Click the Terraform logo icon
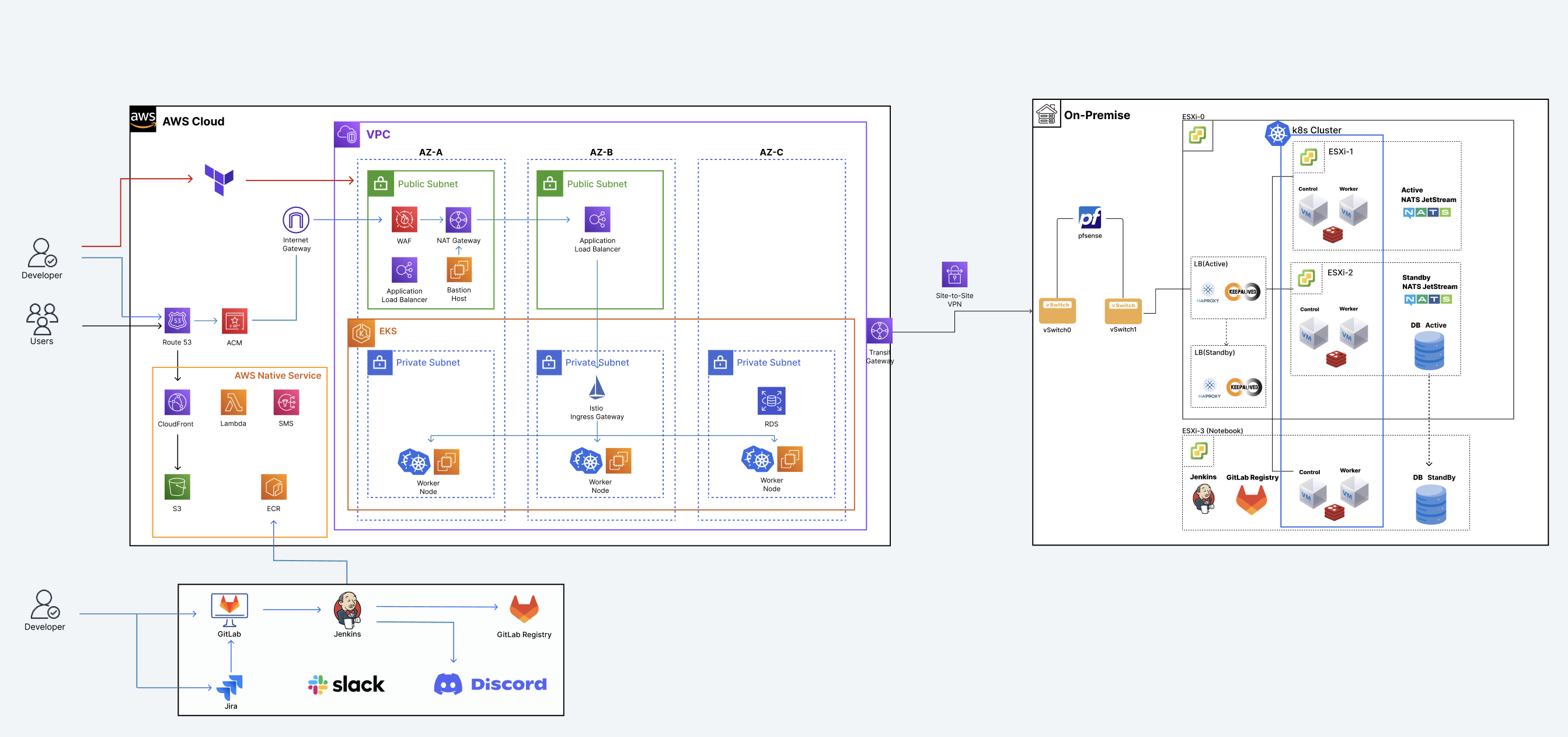The height and width of the screenshot is (737, 1568). (219, 179)
